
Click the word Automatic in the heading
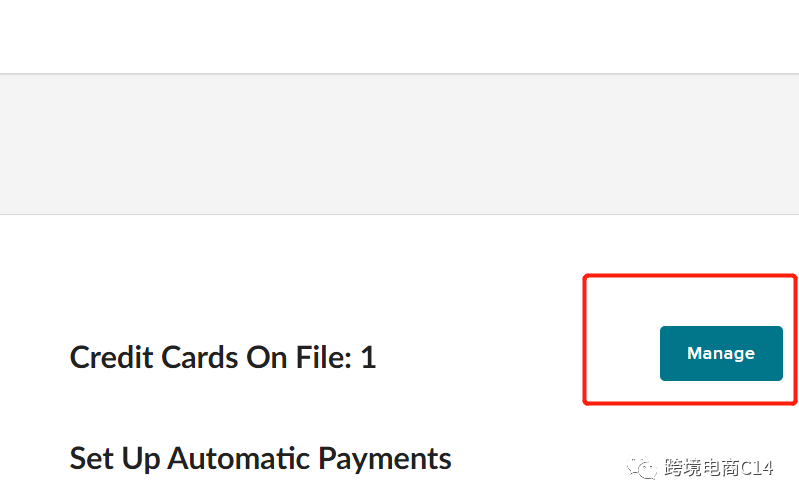(238, 458)
